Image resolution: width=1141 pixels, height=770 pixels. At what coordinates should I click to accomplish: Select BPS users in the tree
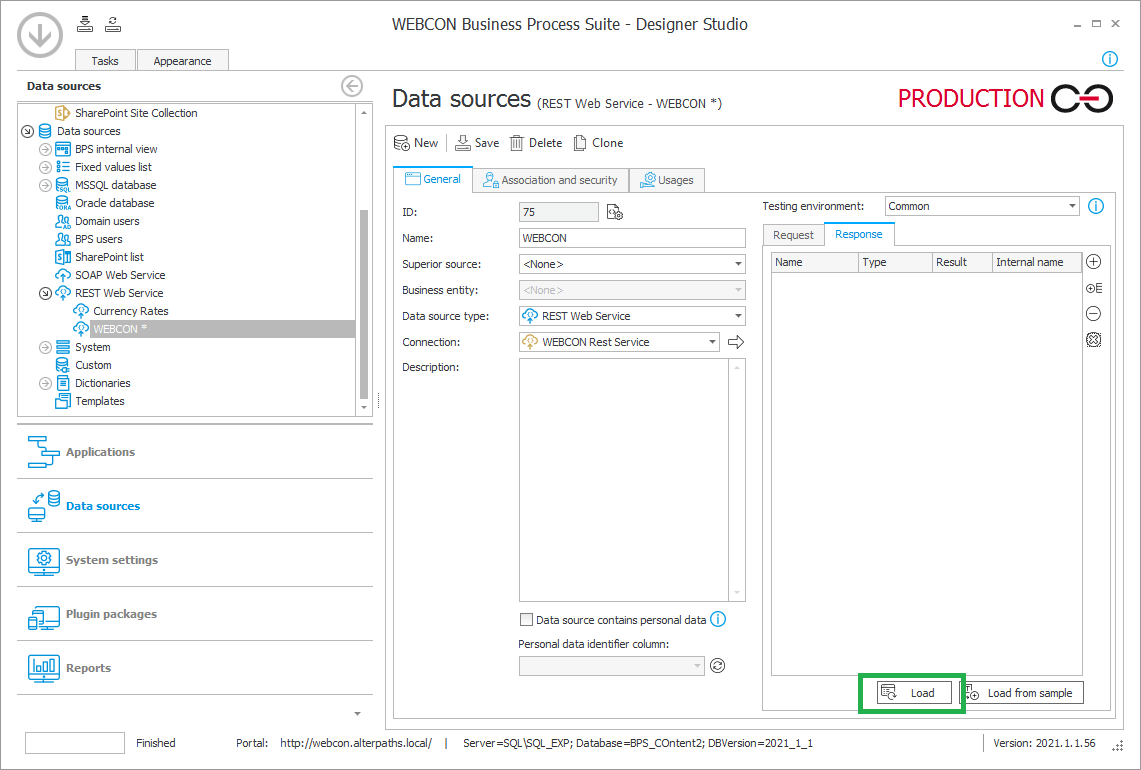point(98,239)
